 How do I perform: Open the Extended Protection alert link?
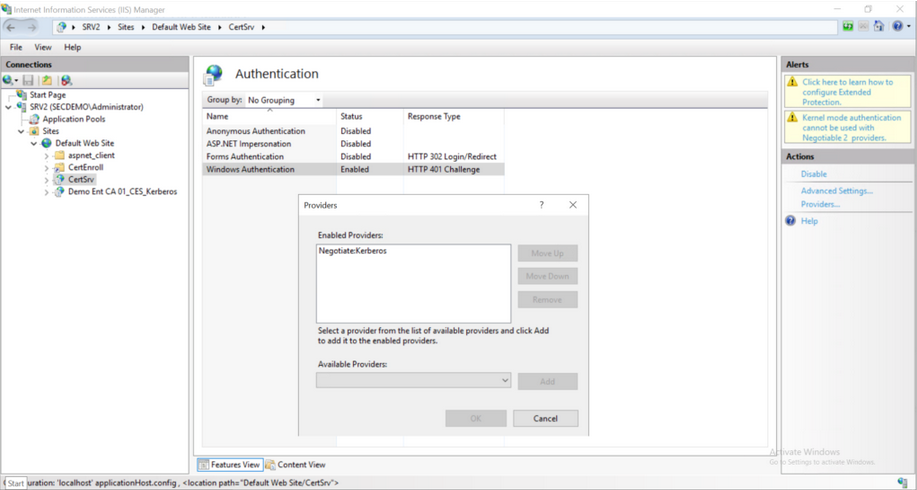(x=847, y=92)
